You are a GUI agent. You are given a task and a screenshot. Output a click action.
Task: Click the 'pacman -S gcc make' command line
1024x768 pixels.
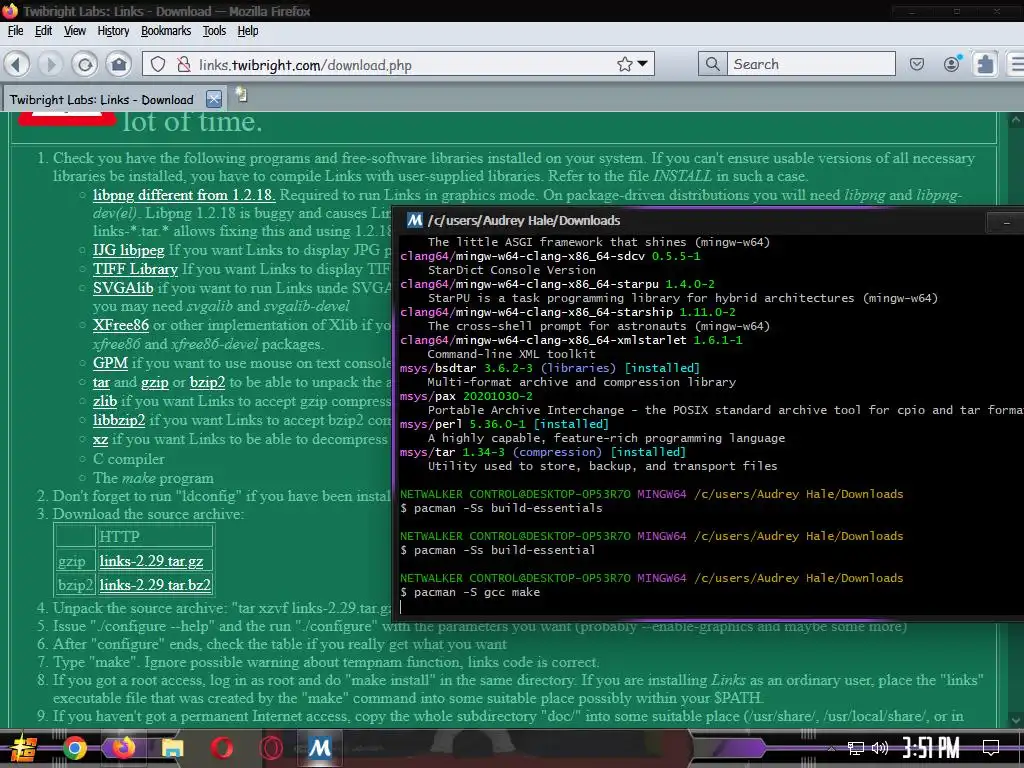click(470, 592)
